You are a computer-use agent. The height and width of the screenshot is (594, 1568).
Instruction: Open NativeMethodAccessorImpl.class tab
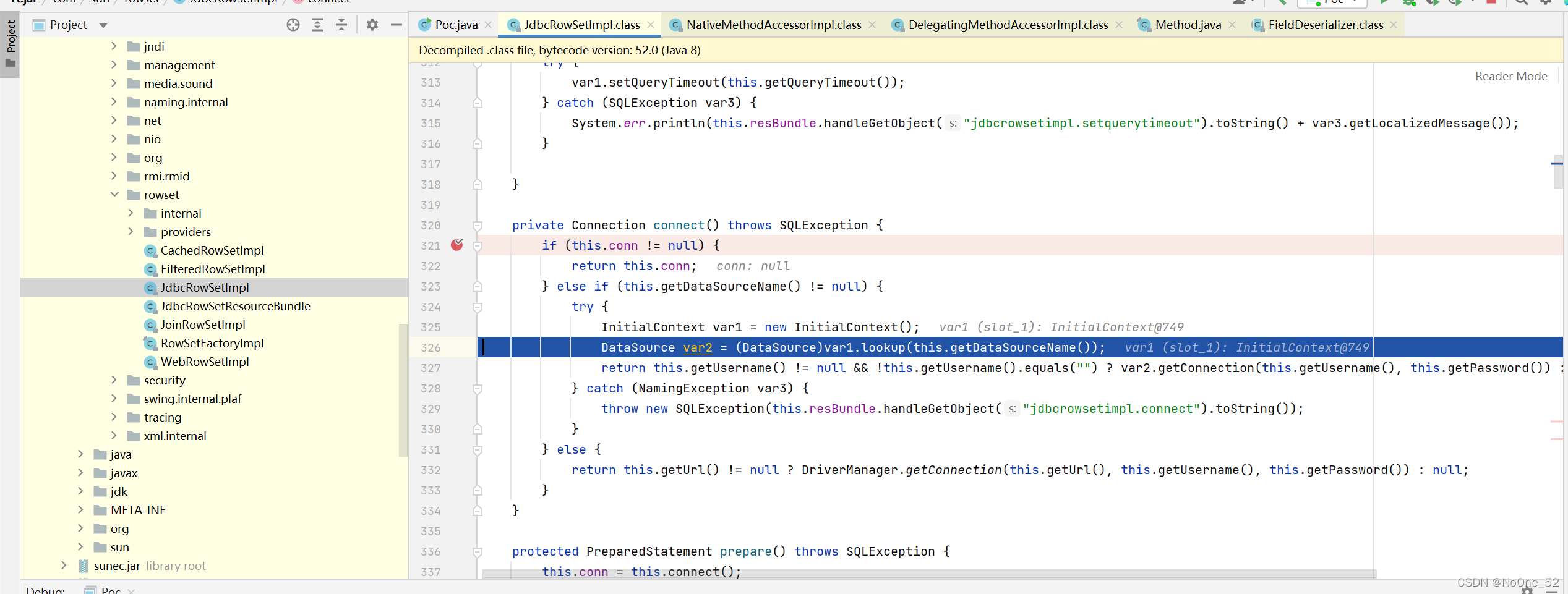(773, 25)
